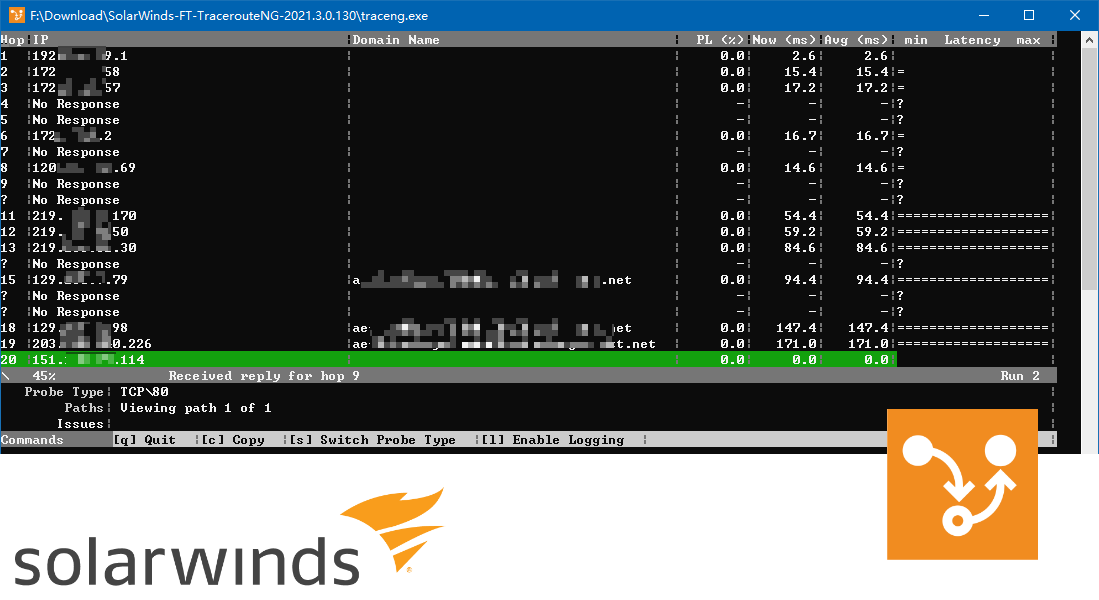1099x600 pixels.
Task: Click the scrollbar down arrow
Action: point(1089,443)
